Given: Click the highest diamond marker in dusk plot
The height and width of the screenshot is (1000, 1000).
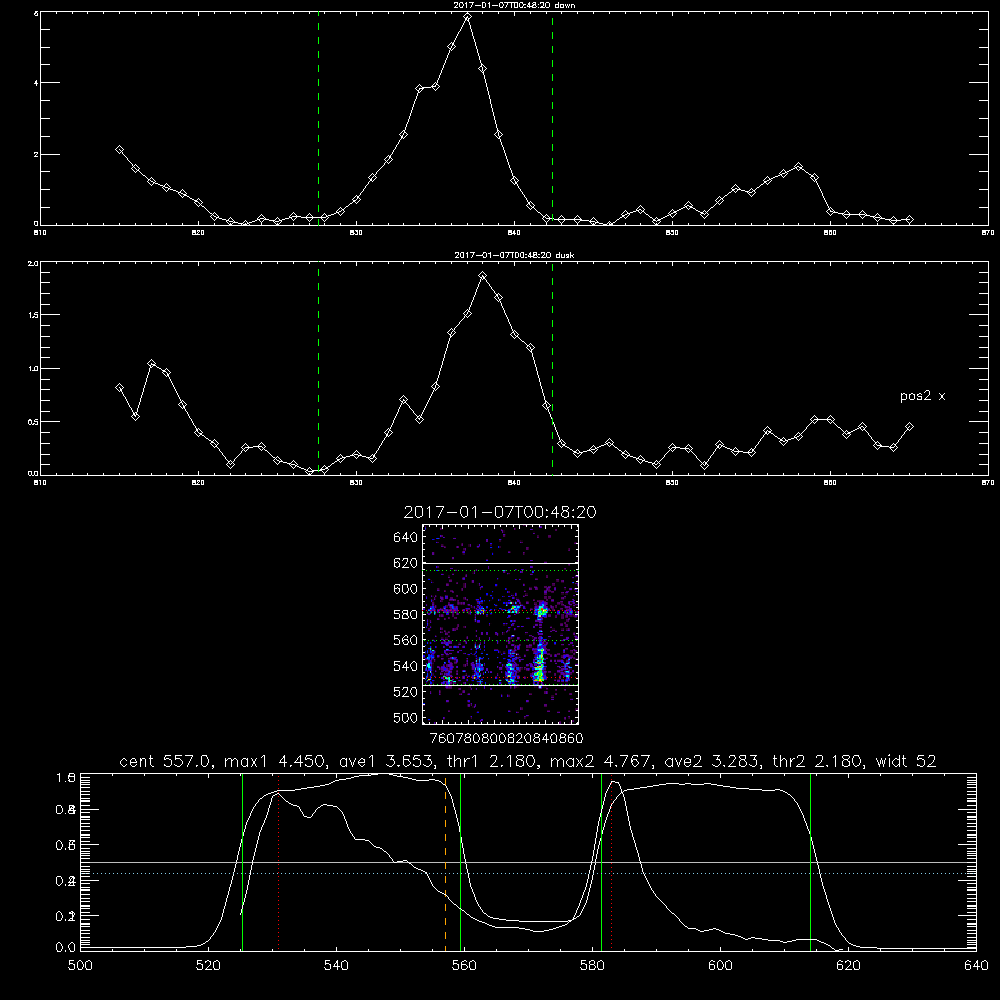Looking at the screenshot, I should [483, 276].
